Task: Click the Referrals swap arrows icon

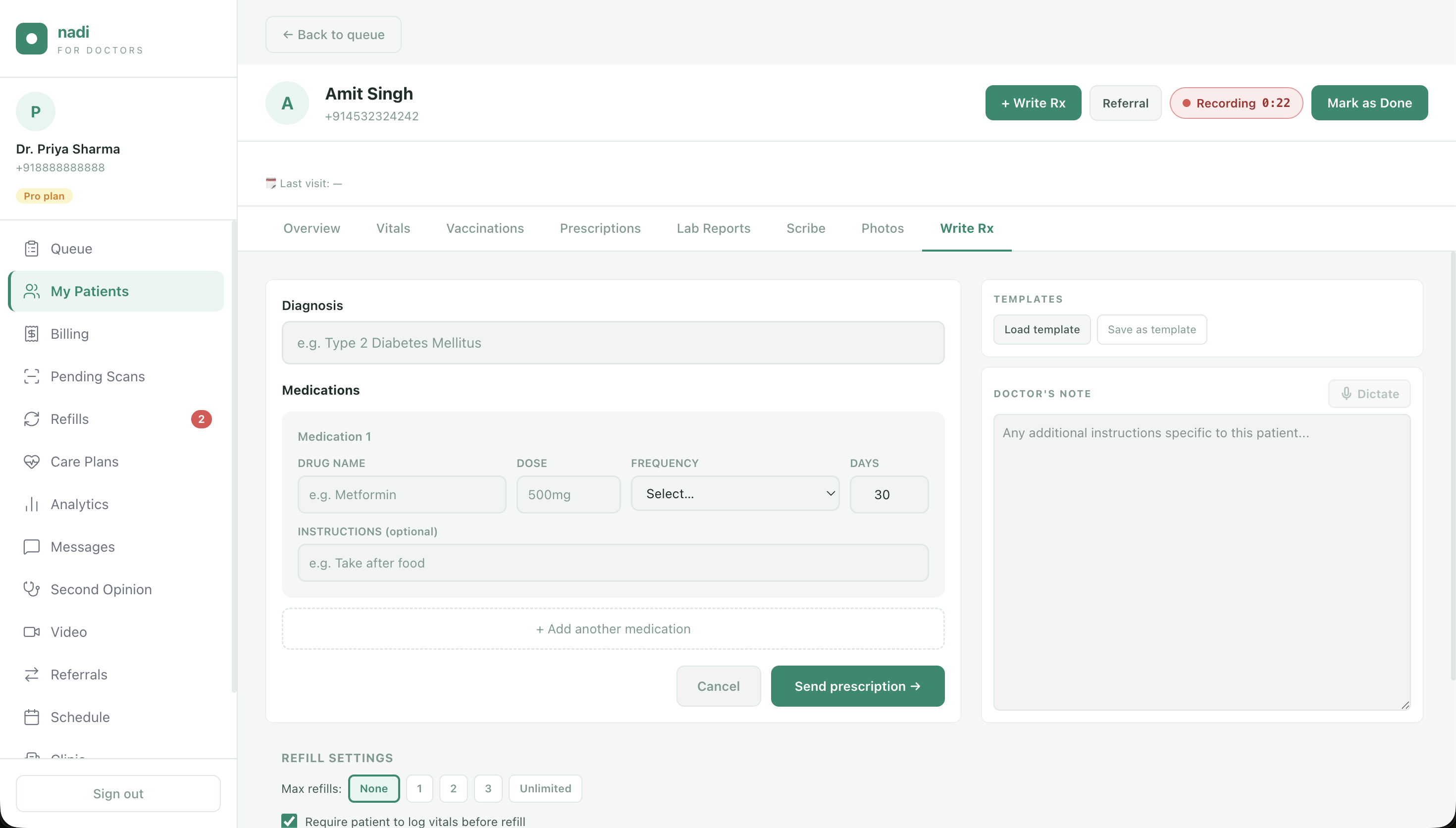Action: (32, 674)
